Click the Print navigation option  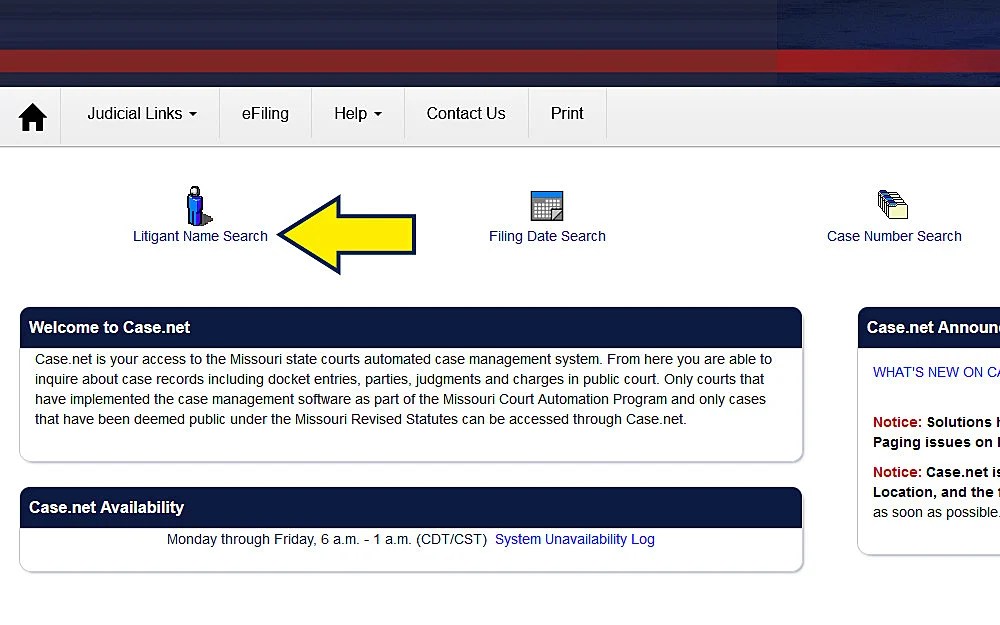pyautogui.click(x=567, y=113)
